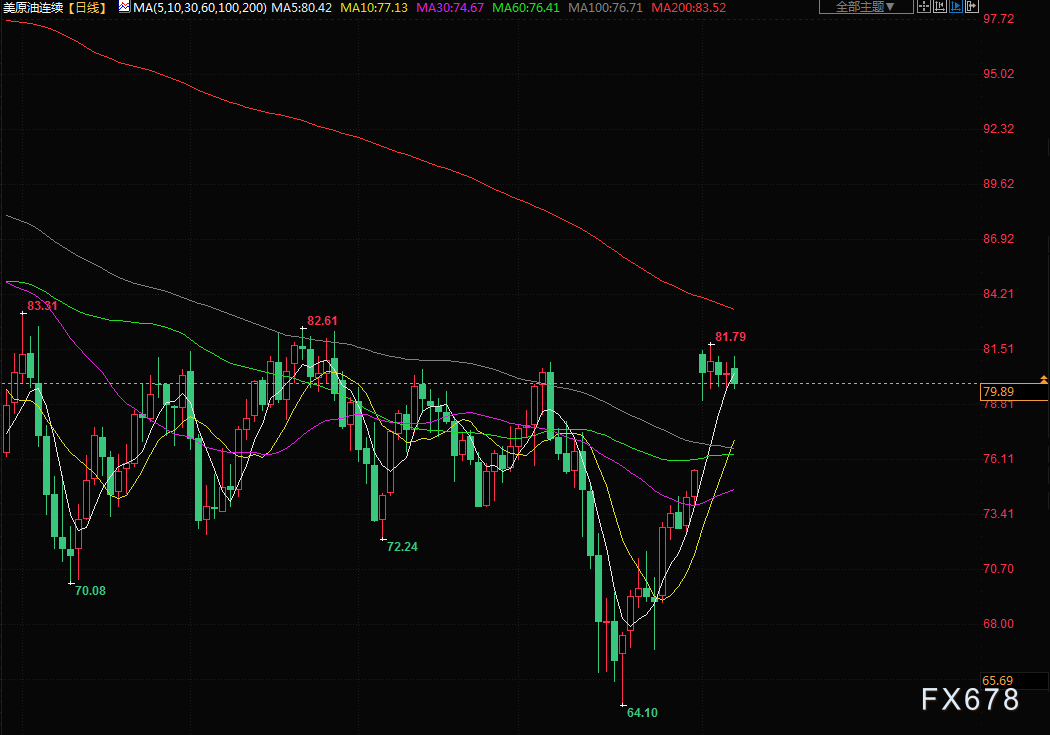Screen dimensions: 1050x735
Task: Select the magenta MA30:74.67 legend
Action: pos(450,7)
